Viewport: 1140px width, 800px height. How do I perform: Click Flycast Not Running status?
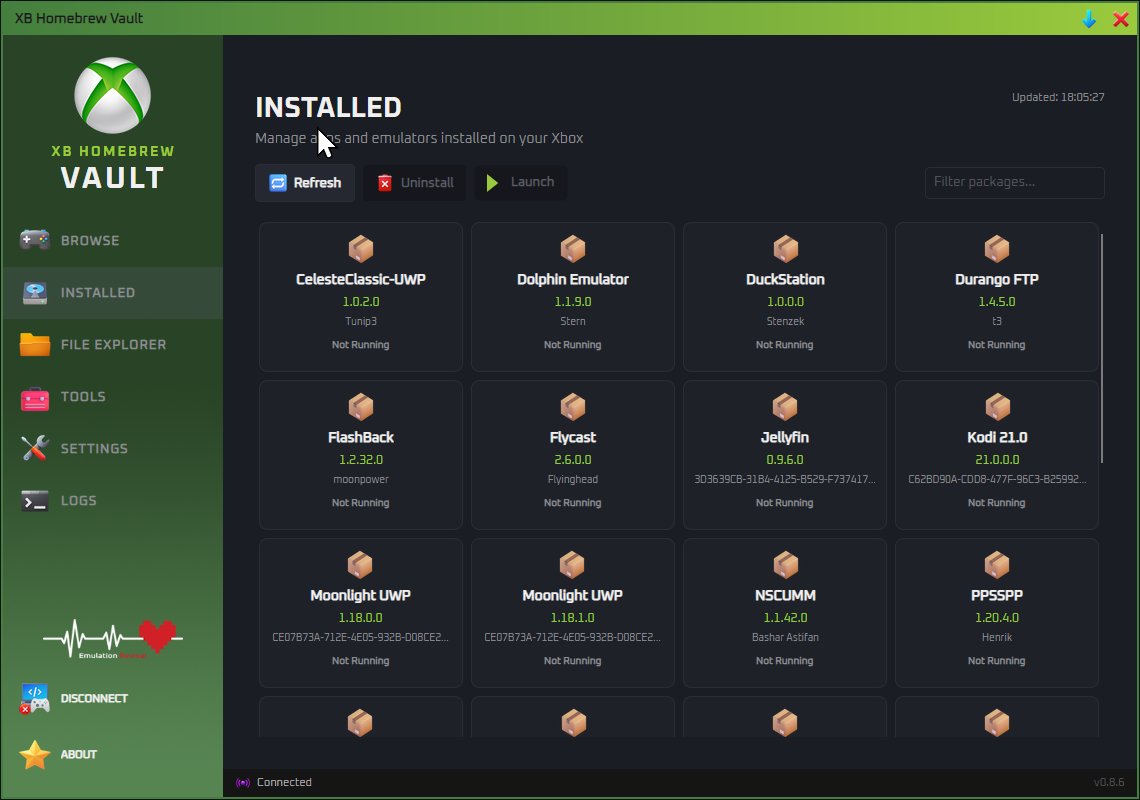click(573, 503)
